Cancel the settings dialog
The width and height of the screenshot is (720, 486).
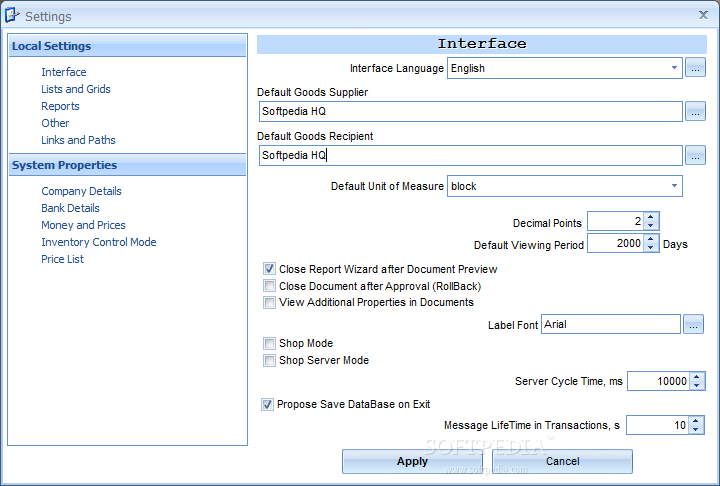coord(562,461)
